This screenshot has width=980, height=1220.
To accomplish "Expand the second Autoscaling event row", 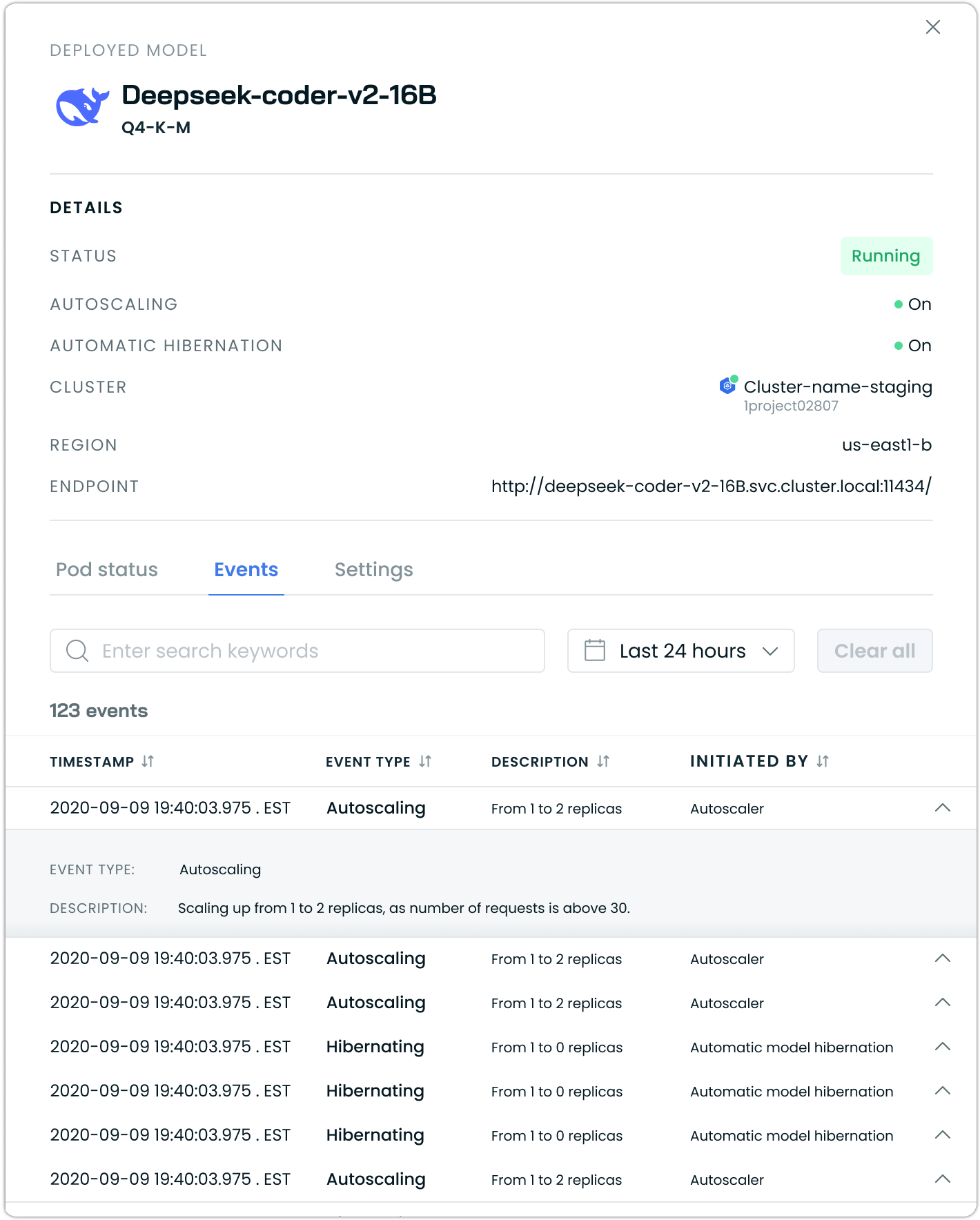I will click(943, 958).
